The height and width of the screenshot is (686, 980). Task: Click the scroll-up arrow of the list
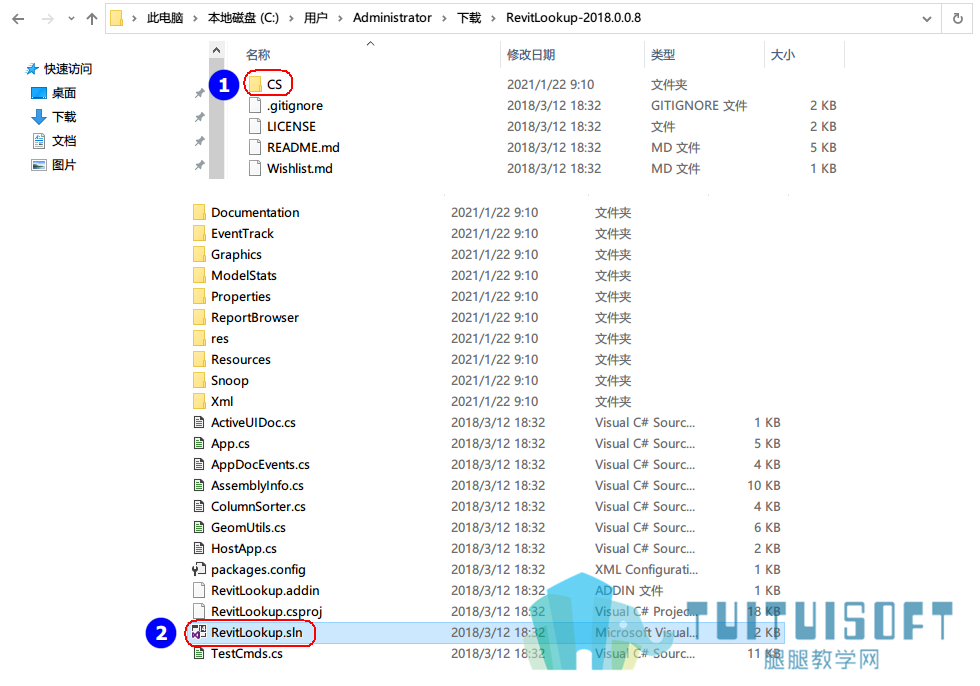(216, 50)
